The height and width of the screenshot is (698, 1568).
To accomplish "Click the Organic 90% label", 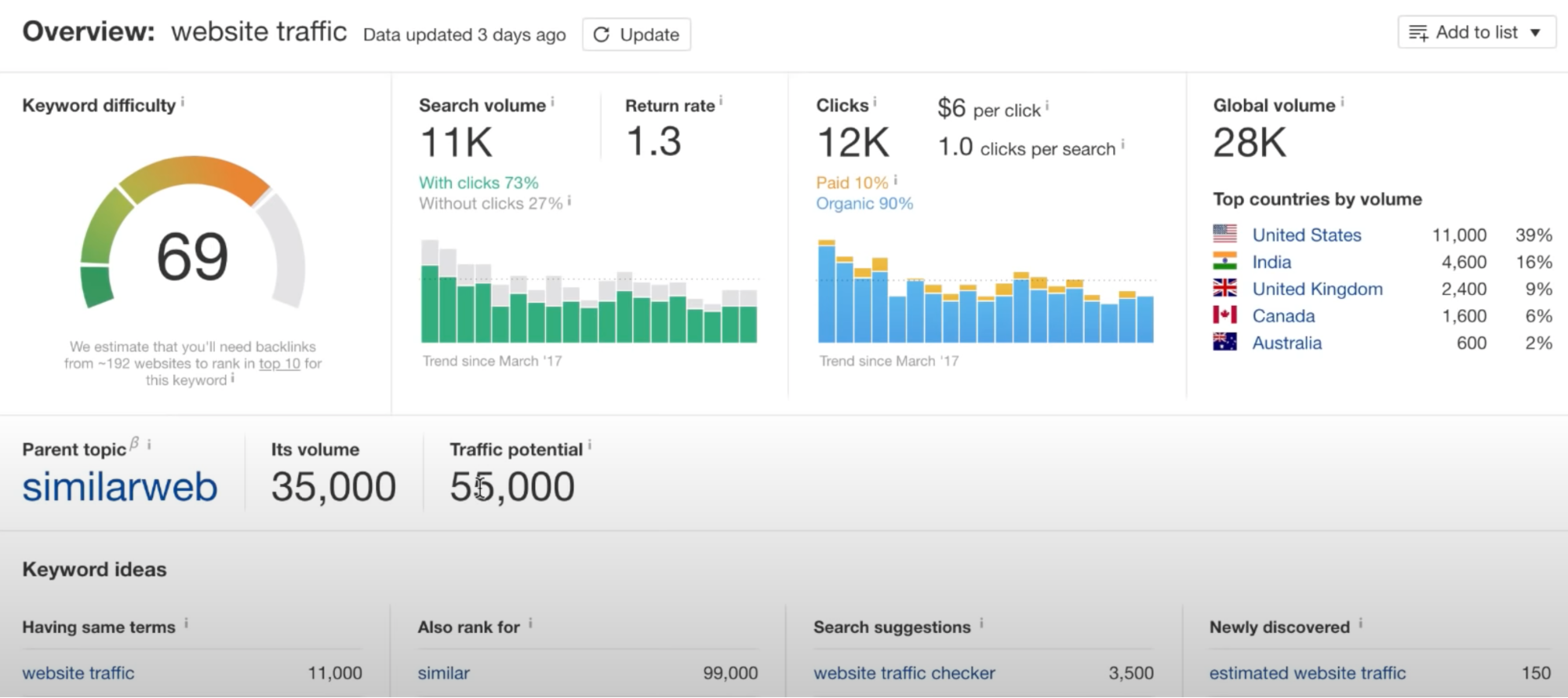I will (864, 204).
